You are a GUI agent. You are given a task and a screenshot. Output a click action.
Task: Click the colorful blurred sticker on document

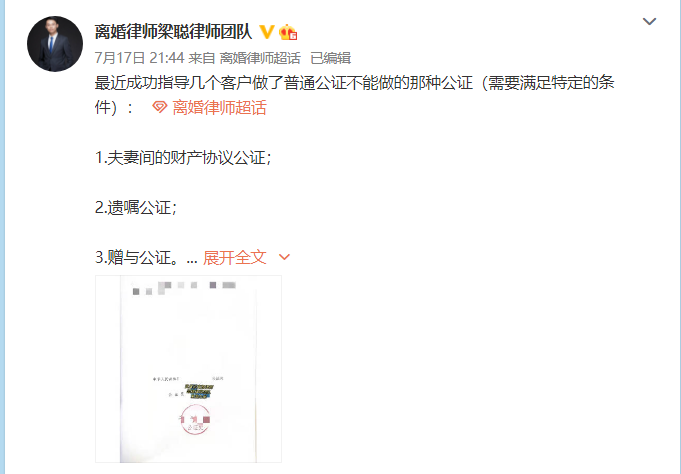199,391
